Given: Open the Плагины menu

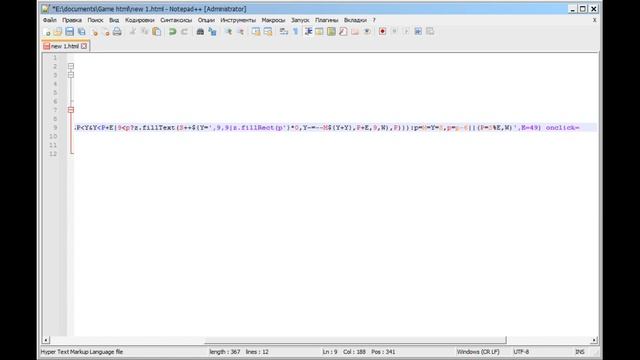Looking at the screenshot, I should (x=327, y=20).
